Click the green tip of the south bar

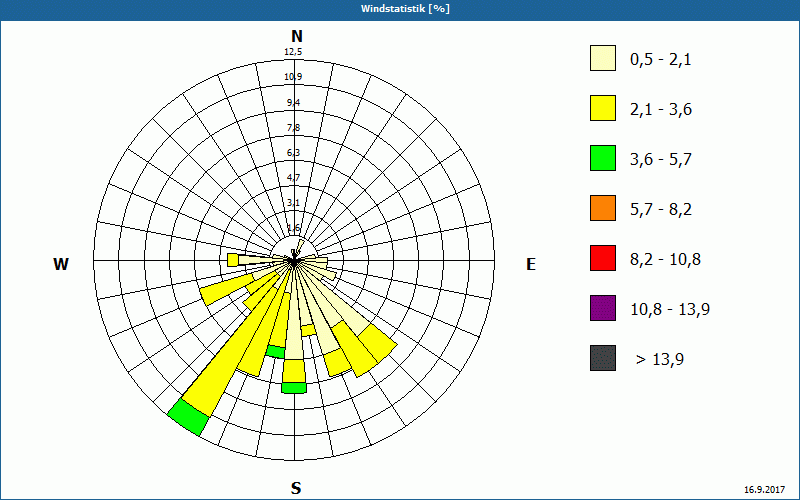tap(294, 388)
